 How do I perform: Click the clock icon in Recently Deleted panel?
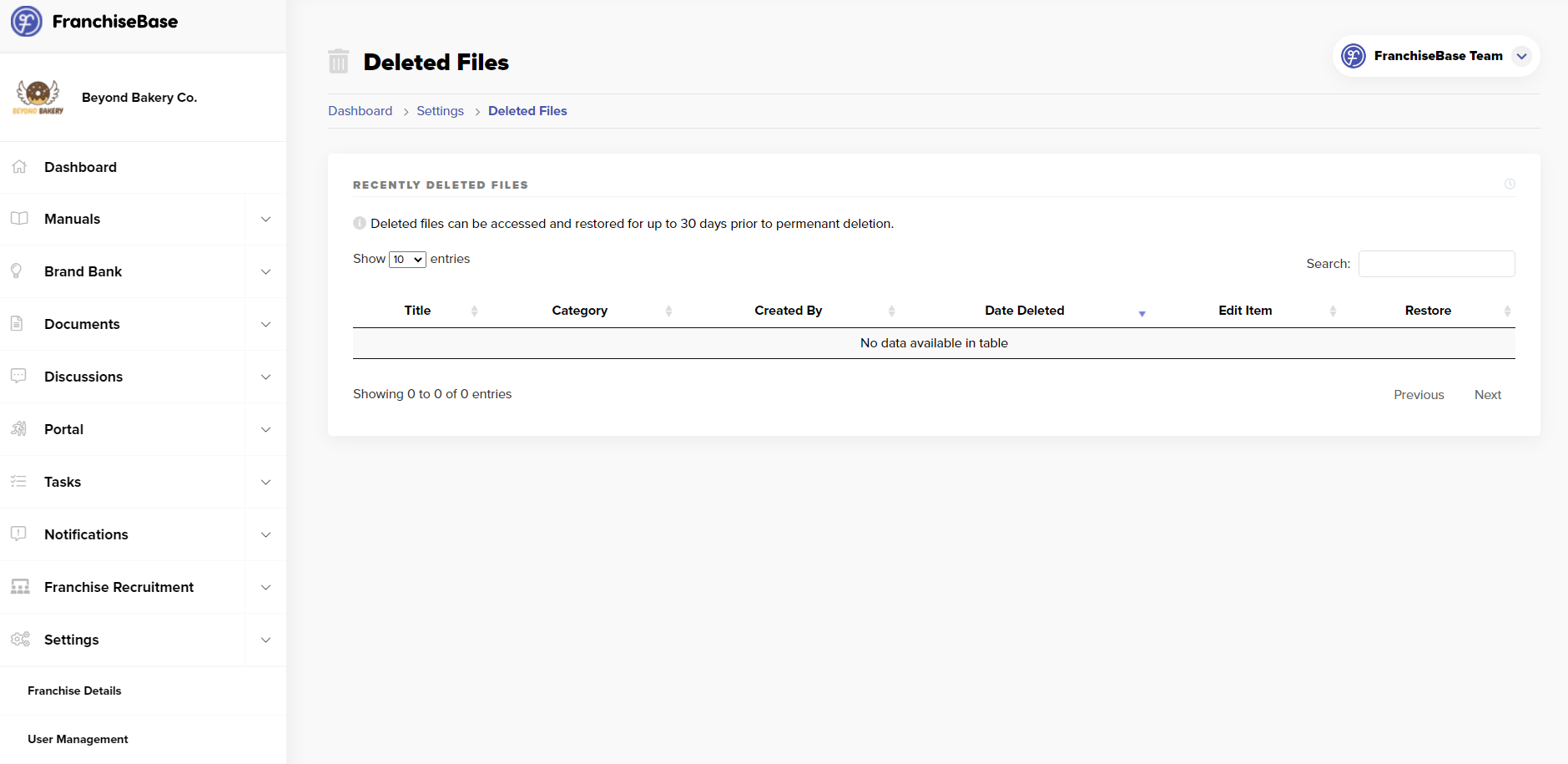point(1510,185)
